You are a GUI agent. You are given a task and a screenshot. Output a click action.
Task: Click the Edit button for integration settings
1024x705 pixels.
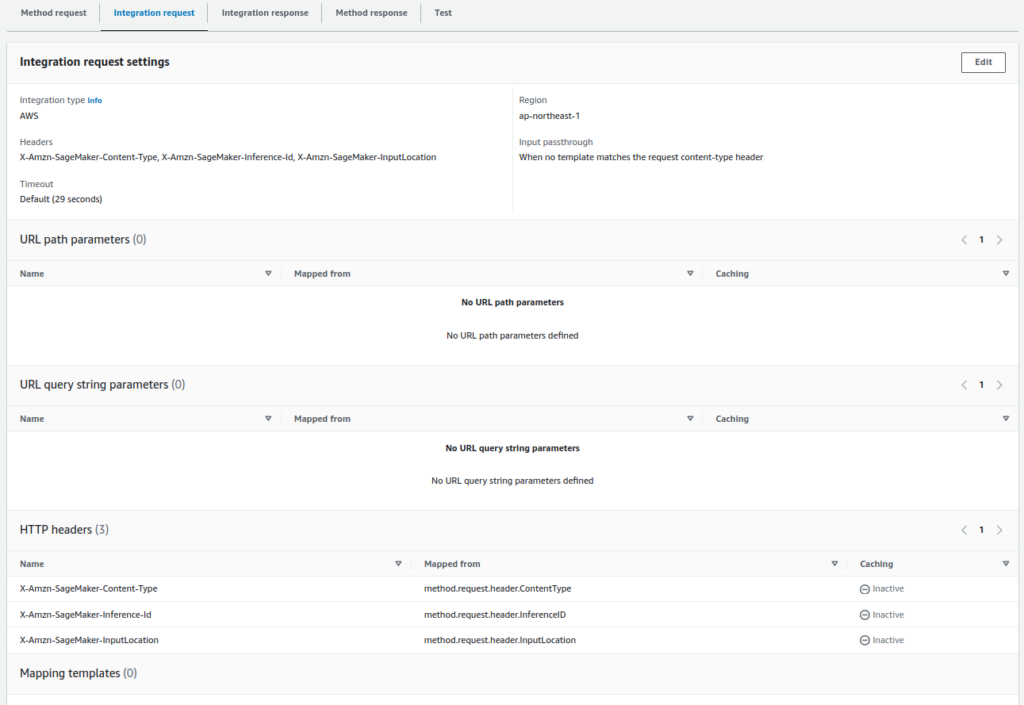pos(983,62)
